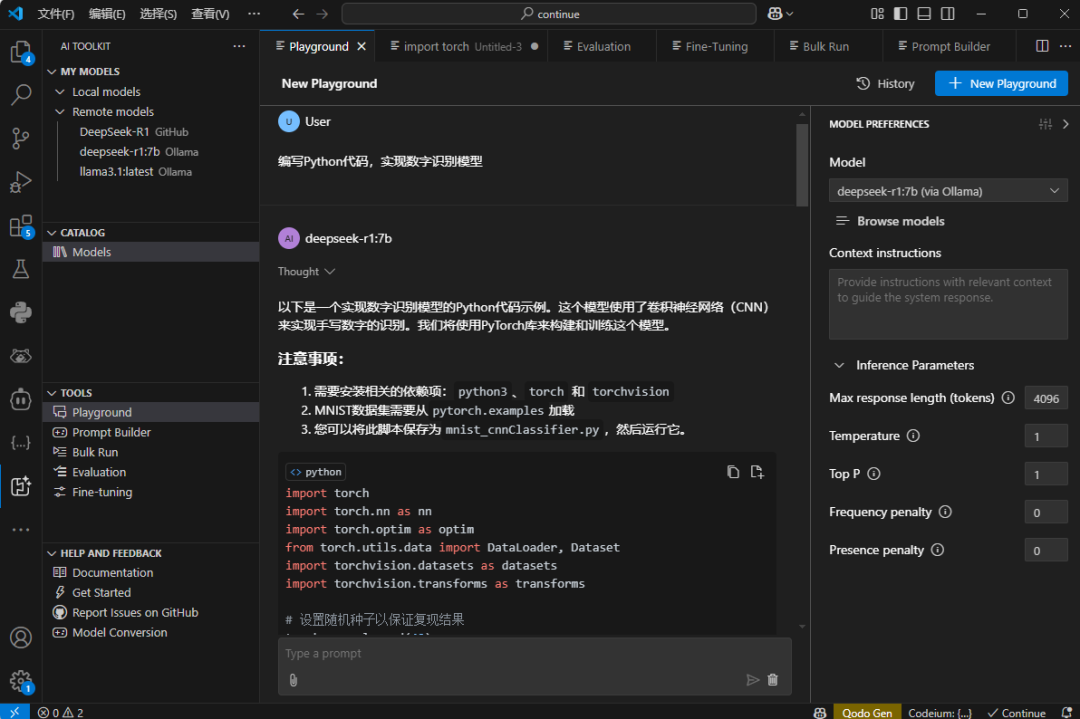
Task: Open Documentation in Help section
Action: pos(112,572)
